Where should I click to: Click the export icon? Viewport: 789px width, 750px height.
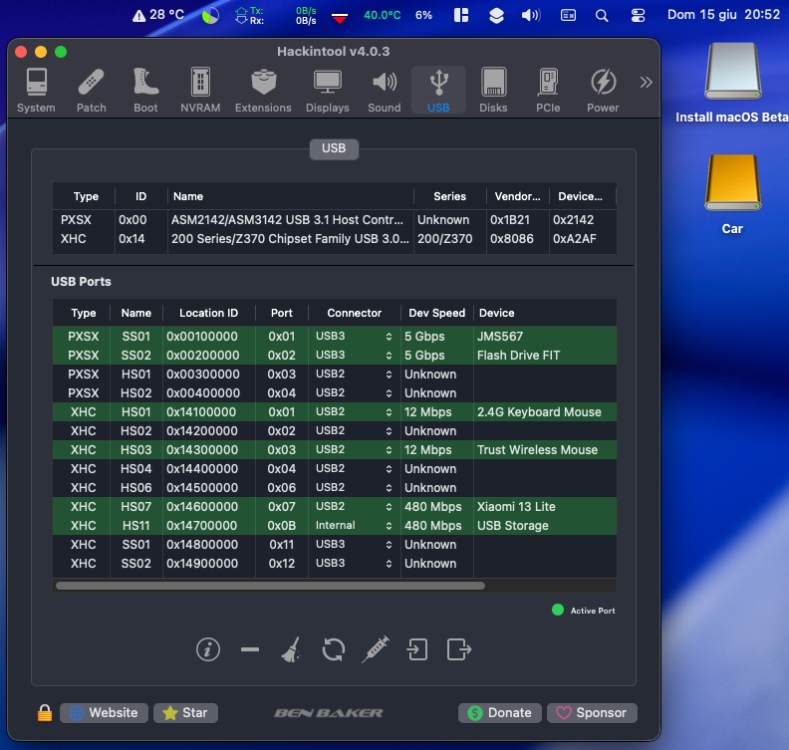pyautogui.click(x=459, y=649)
